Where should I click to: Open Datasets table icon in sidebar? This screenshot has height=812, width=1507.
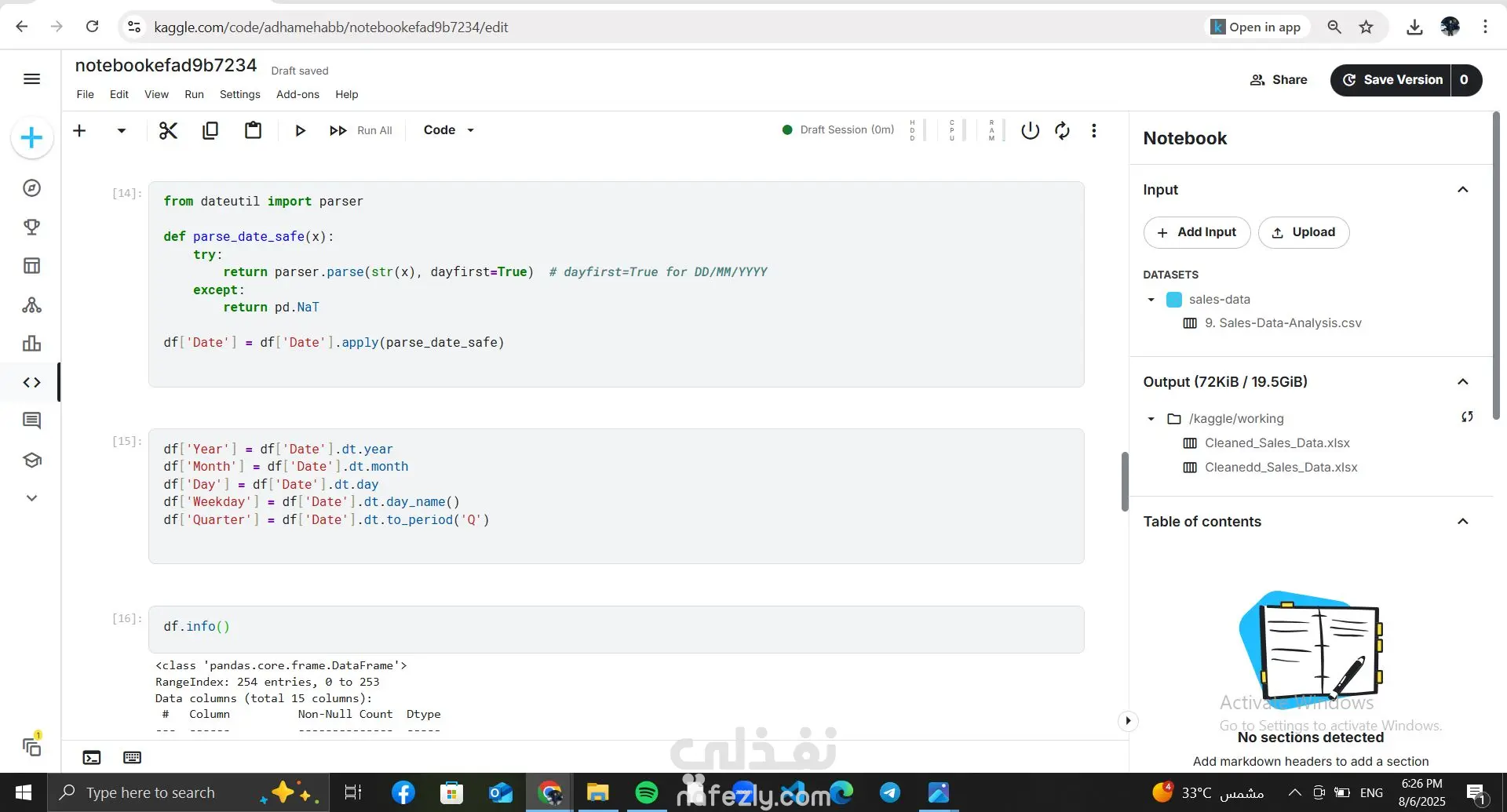(x=31, y=266)
